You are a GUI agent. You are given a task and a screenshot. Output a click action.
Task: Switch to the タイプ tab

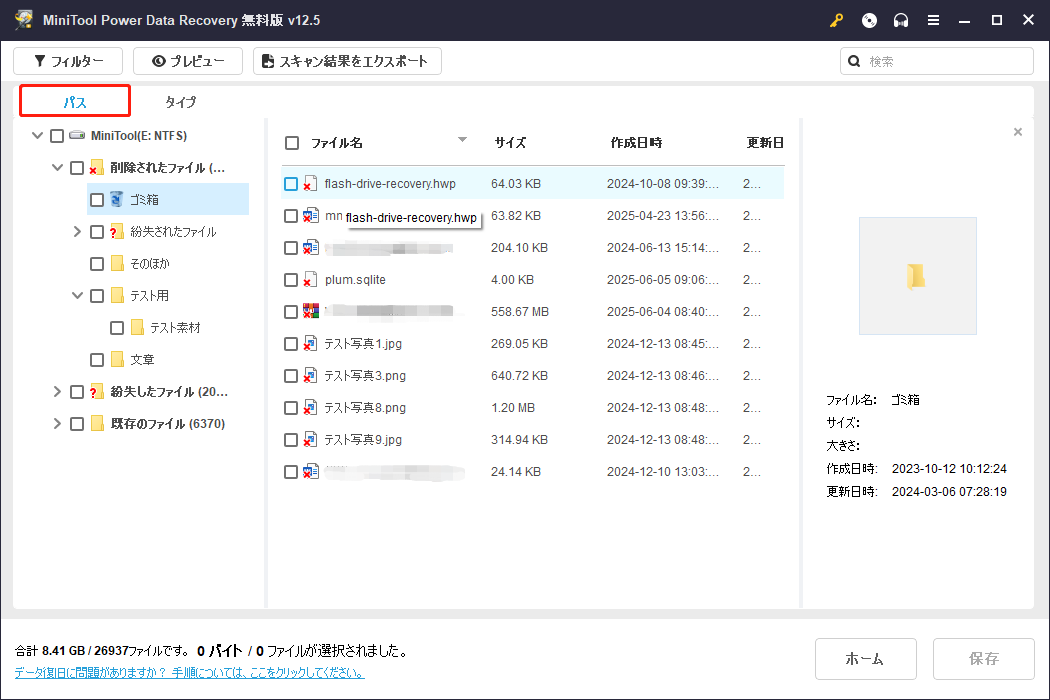(181, 102)
